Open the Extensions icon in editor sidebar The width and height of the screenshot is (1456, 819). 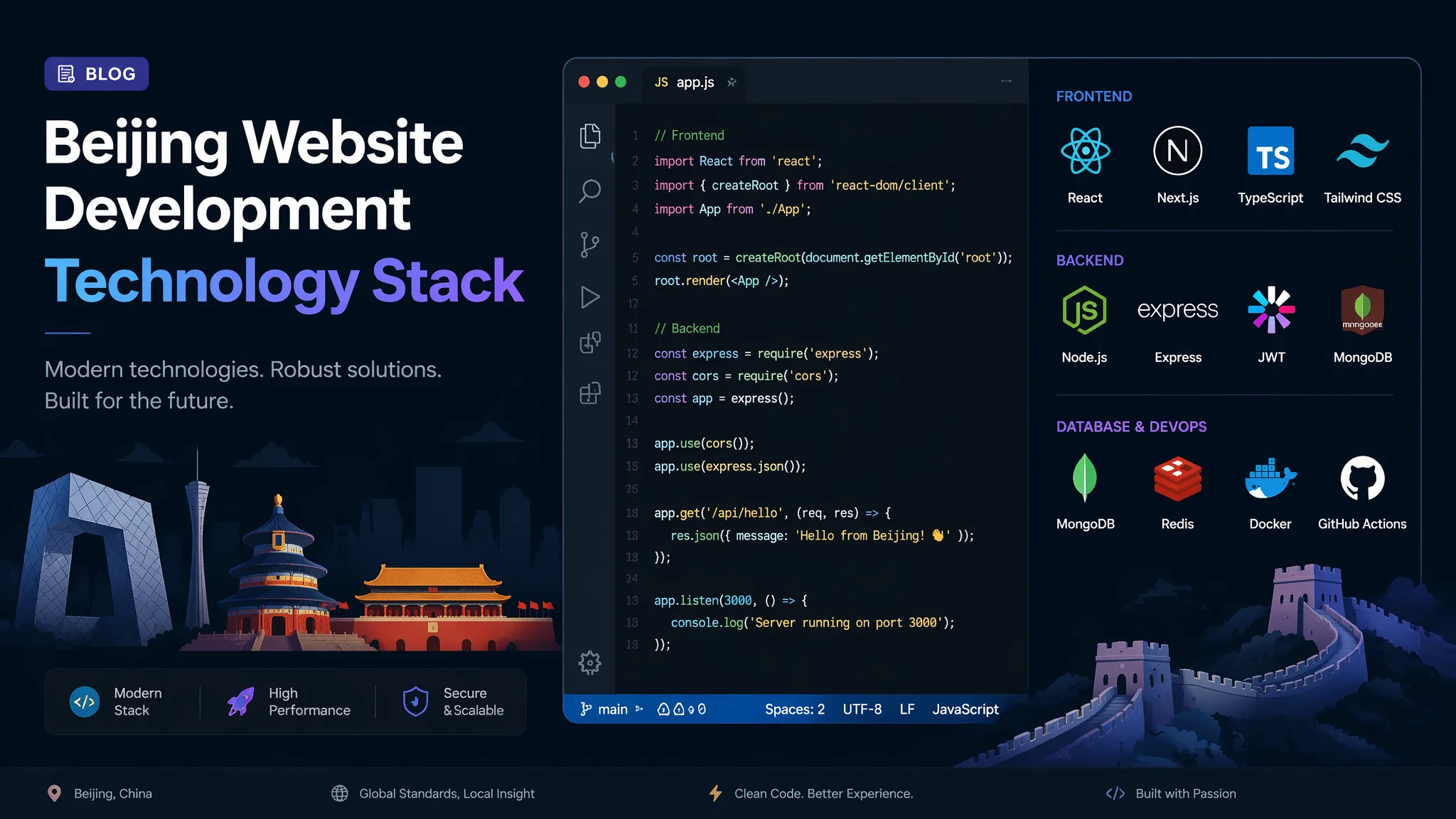click(x=590, y=343)
